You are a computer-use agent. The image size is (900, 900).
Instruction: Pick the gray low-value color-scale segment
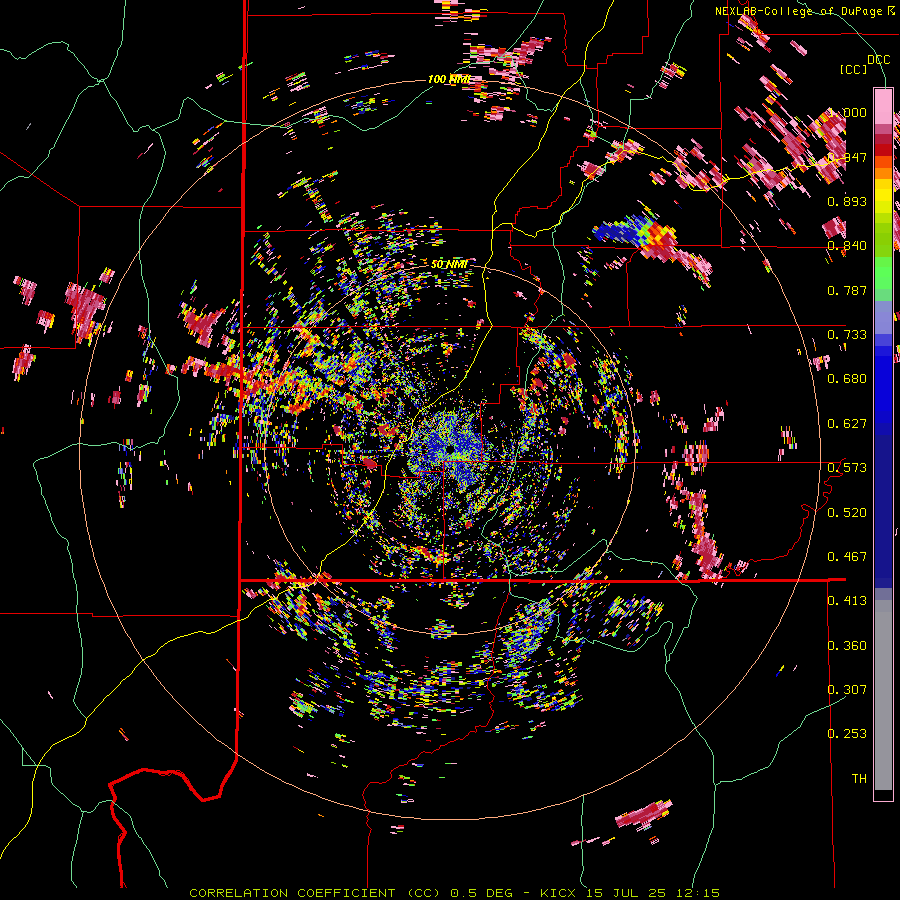coord(883,695)
